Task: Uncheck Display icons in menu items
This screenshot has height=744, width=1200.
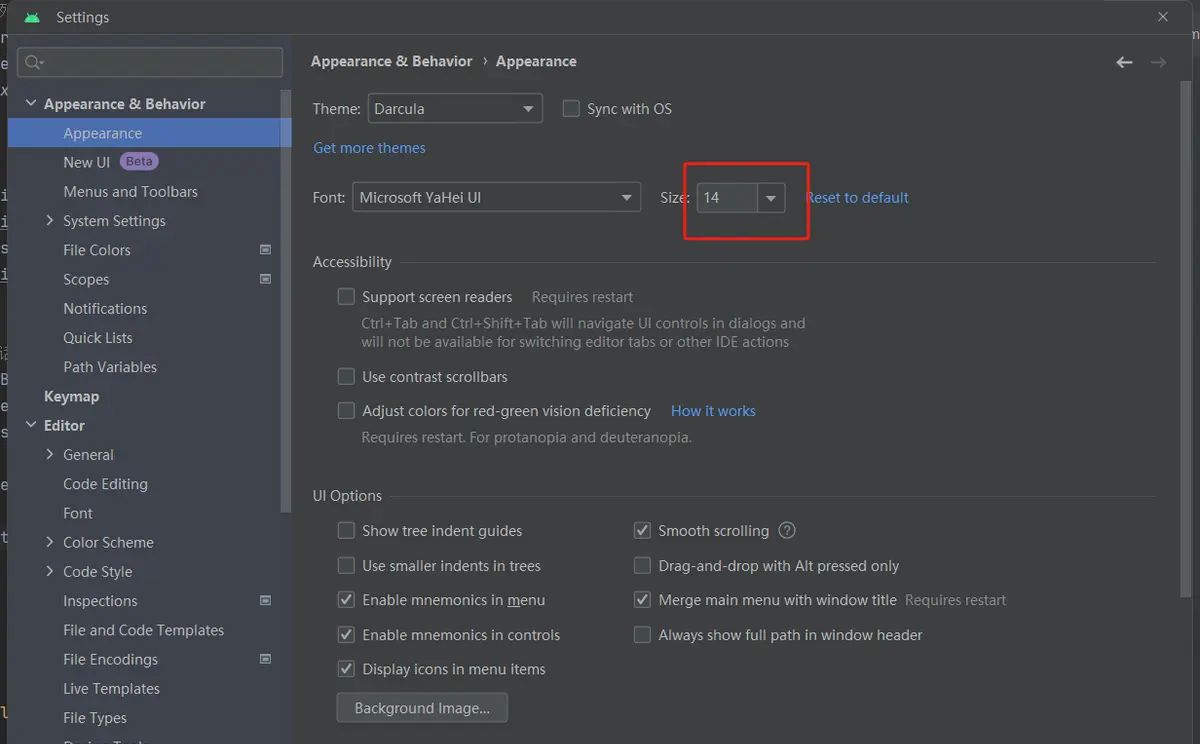Action: tap(346, 668)
